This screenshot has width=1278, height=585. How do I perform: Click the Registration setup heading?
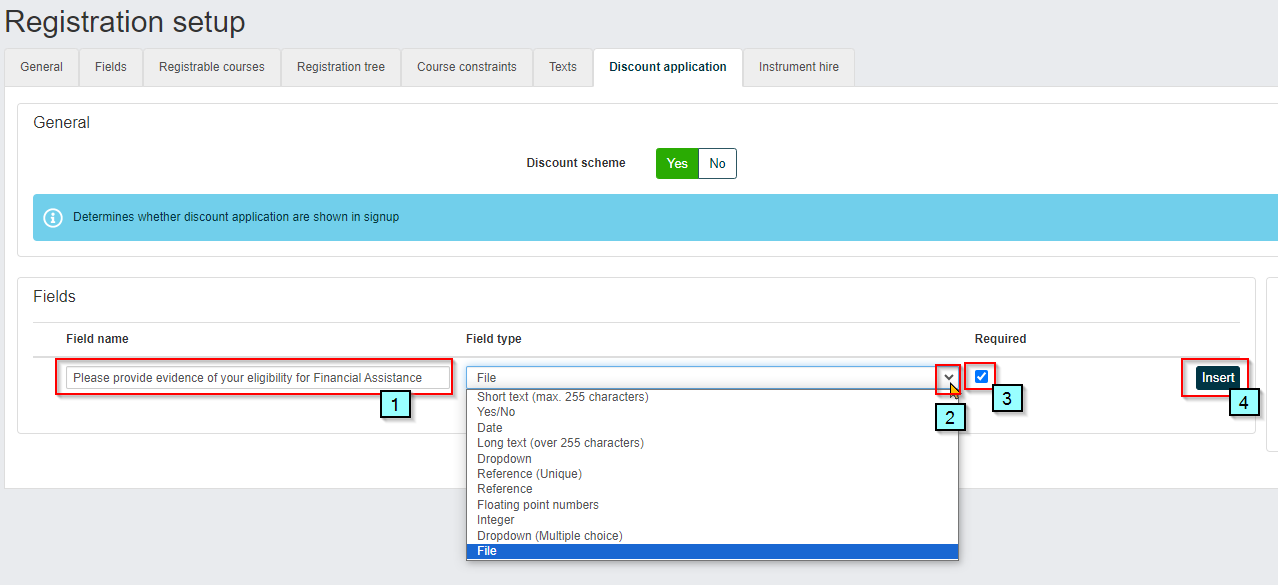tap(125, 21)
